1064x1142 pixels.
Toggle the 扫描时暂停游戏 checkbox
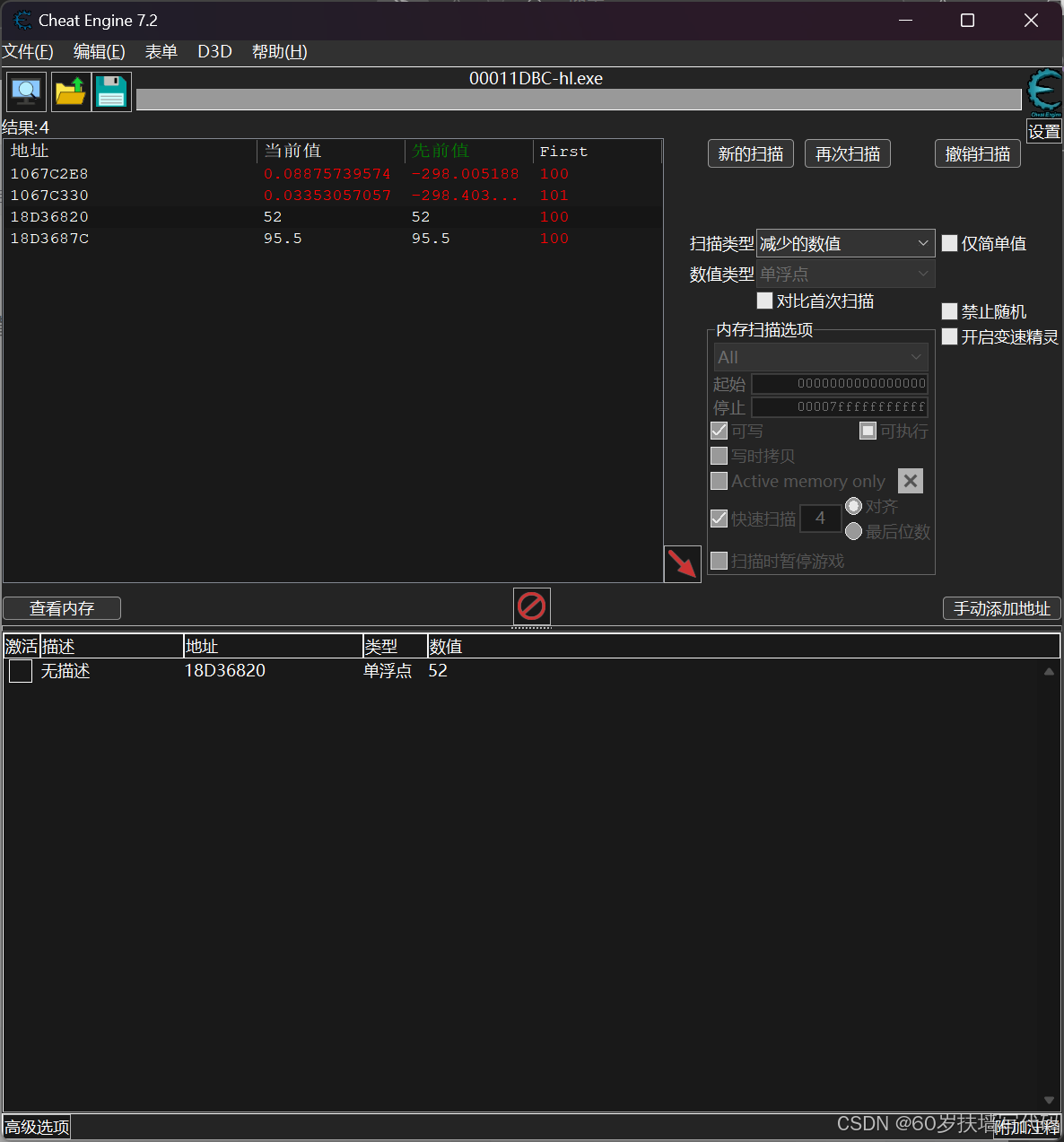719,561
